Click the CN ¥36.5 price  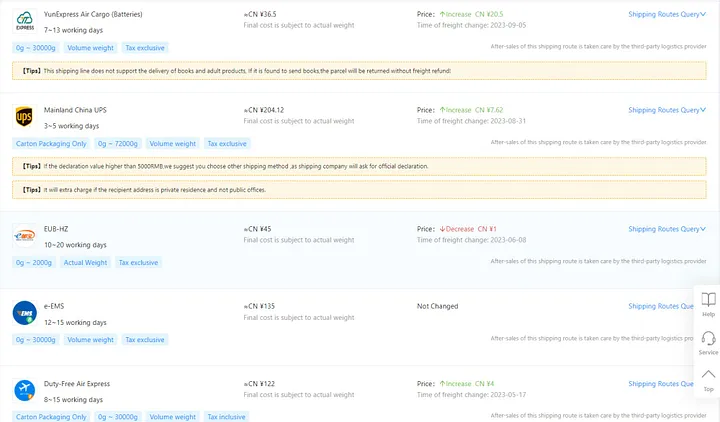click(260, 15)
